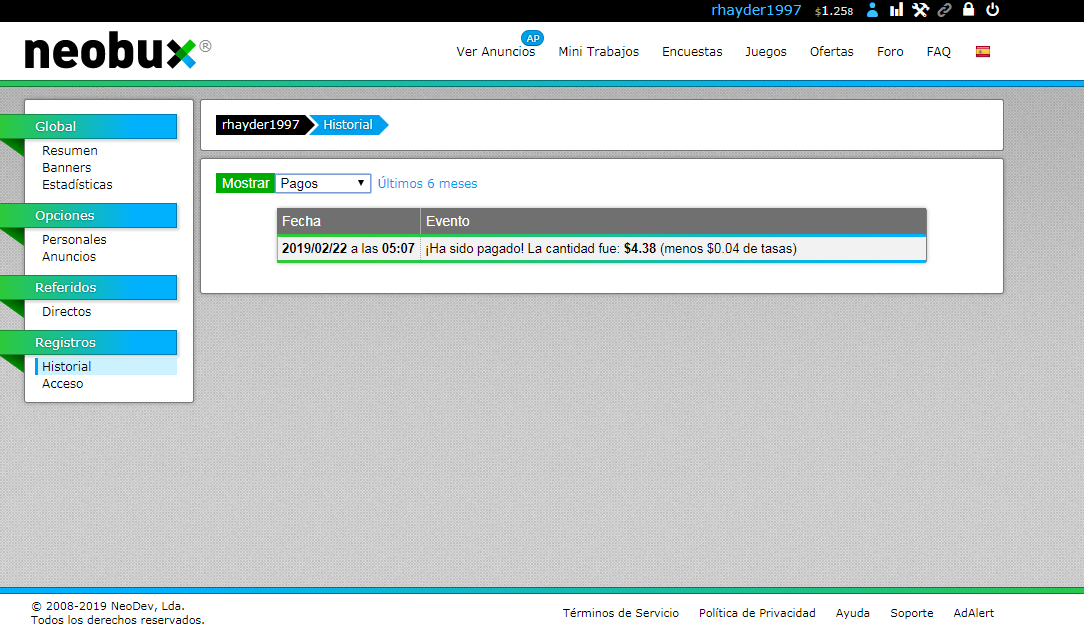This screenshot has width=1084, height=628.
Task: Click the Referidos section header
Action: click(88, 288)
